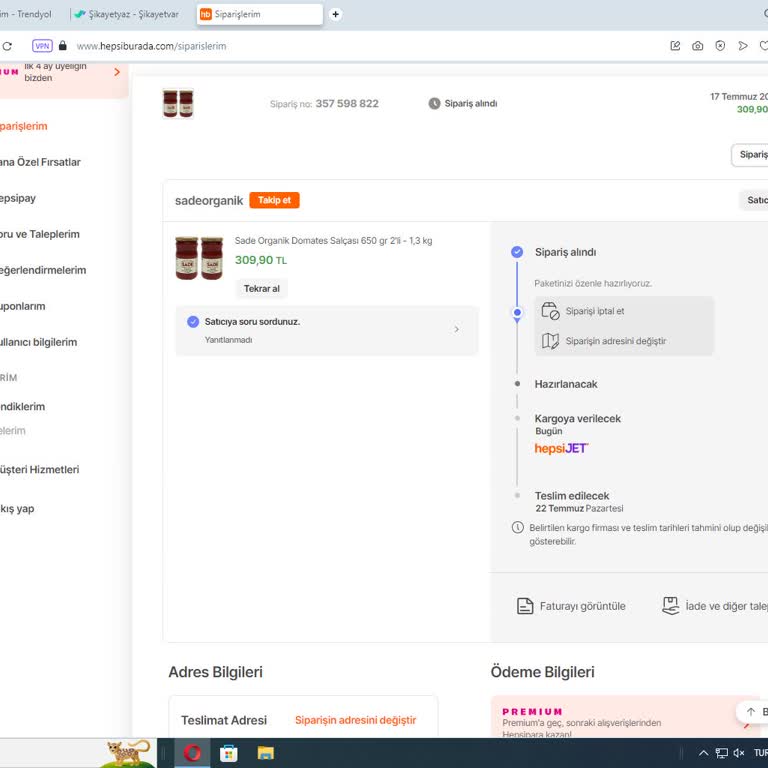Image resolution: width=768 pixels, height=768 pixels.
Task: Click the tomato paste product thumbnail
Action: 199,258
